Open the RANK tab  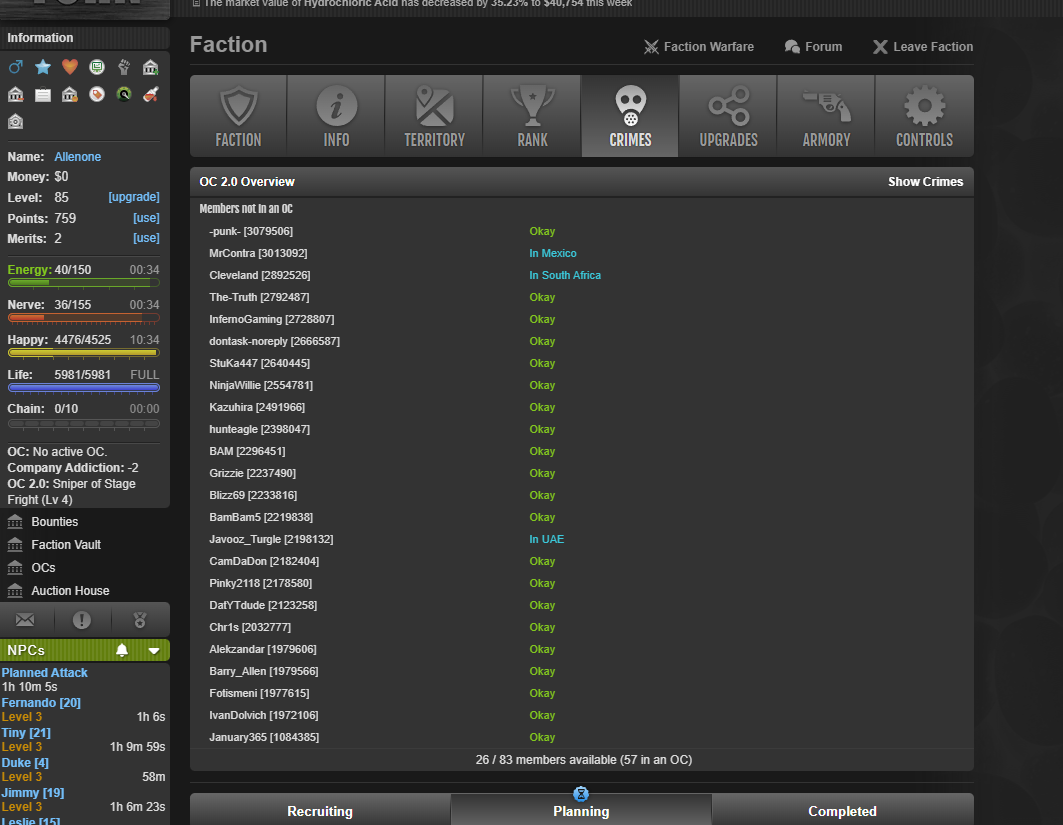pos(532,116)
